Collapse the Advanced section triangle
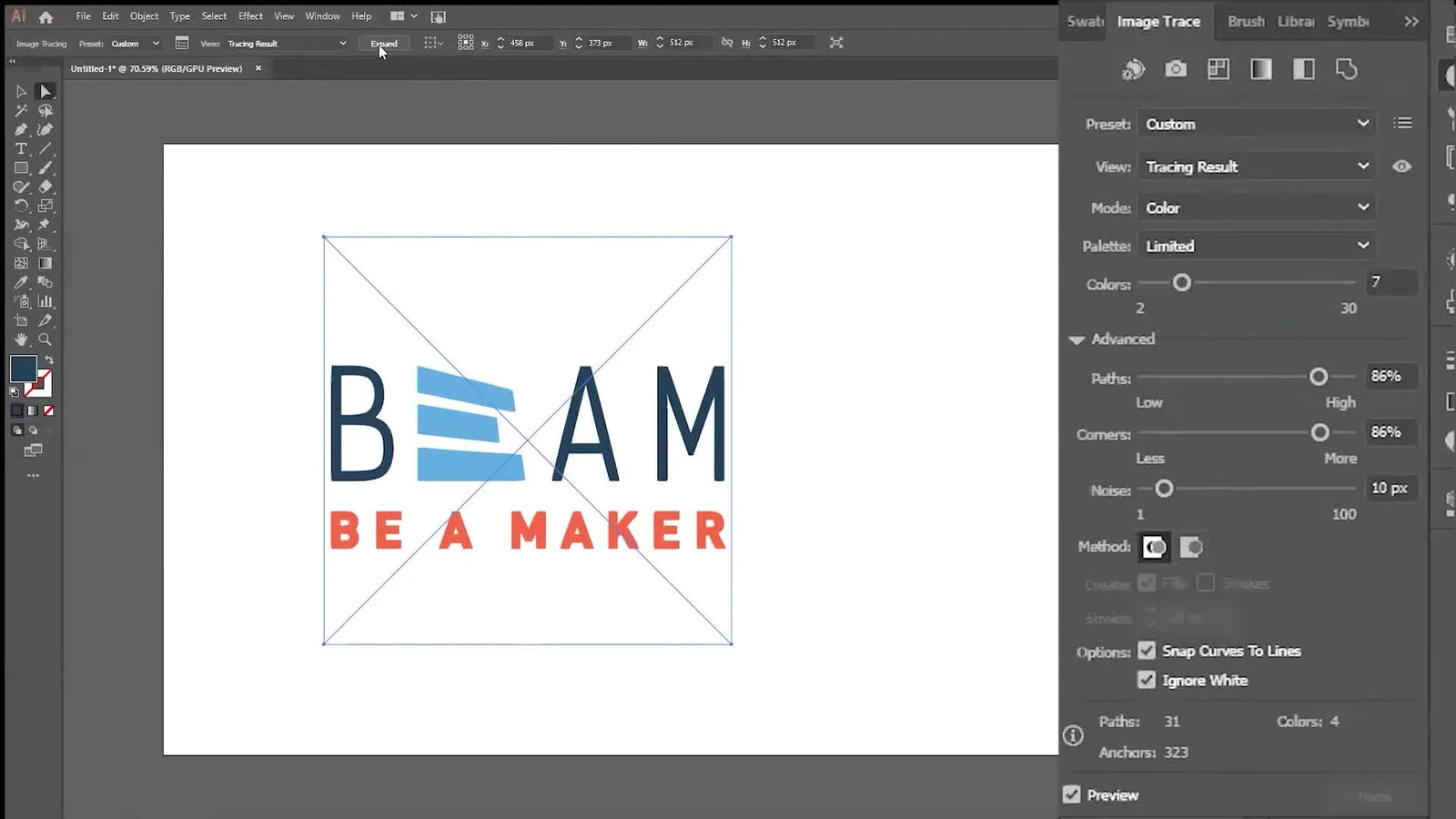This screenshot has width=1456, height=819. pyautogui.click(x=1077, y=339)
